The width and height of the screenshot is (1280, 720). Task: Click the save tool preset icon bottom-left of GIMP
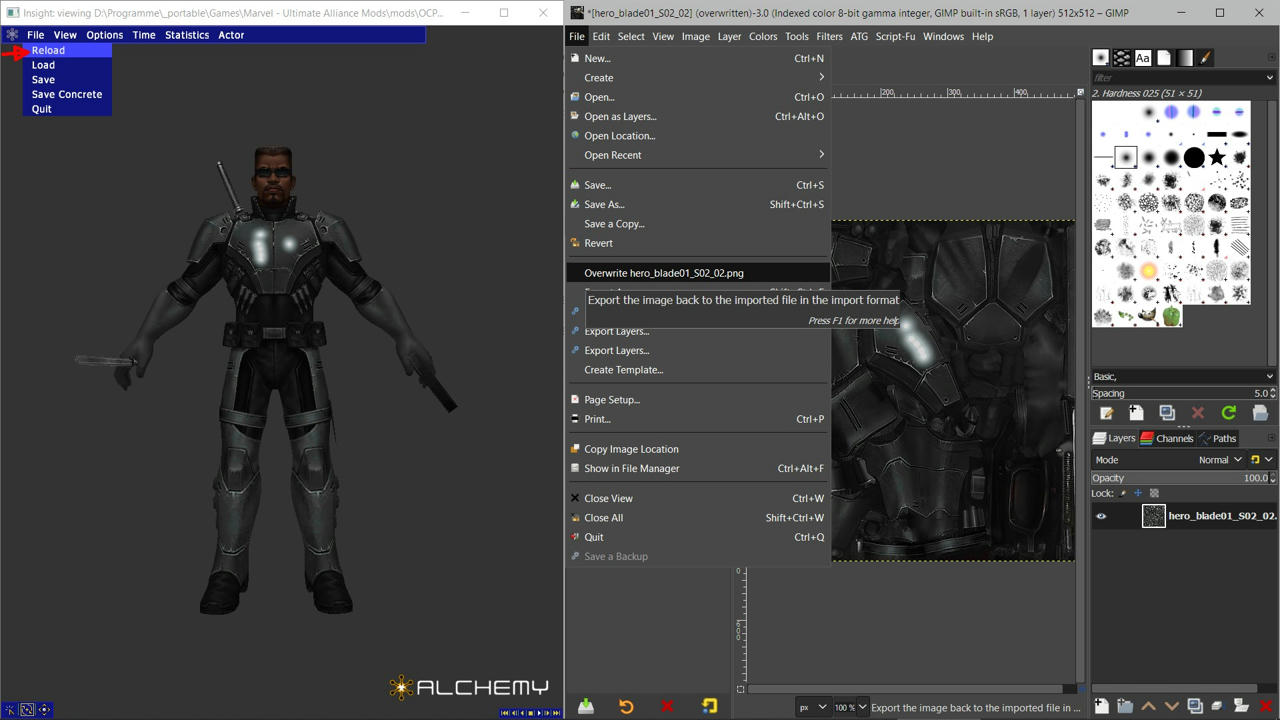coord(586,706)
